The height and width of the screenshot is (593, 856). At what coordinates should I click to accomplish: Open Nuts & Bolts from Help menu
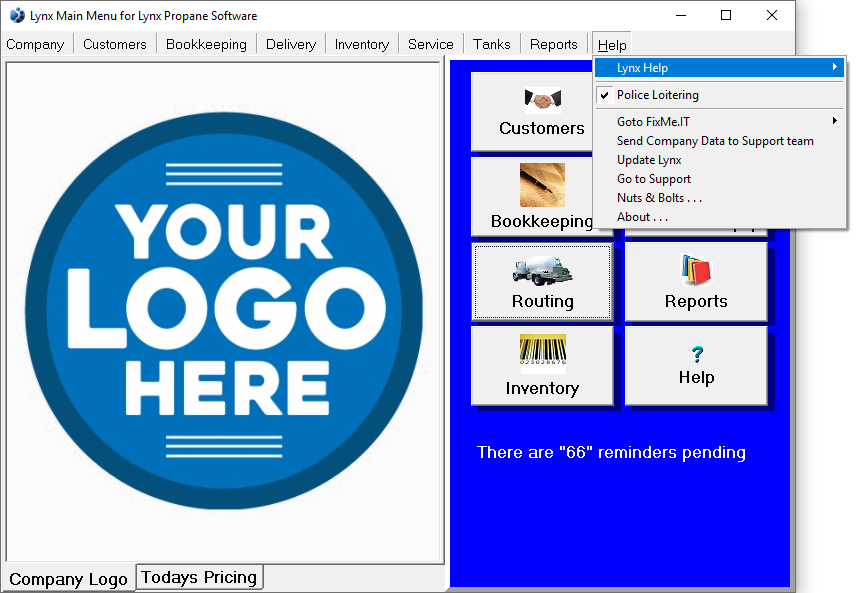click(x=659, y=198)
